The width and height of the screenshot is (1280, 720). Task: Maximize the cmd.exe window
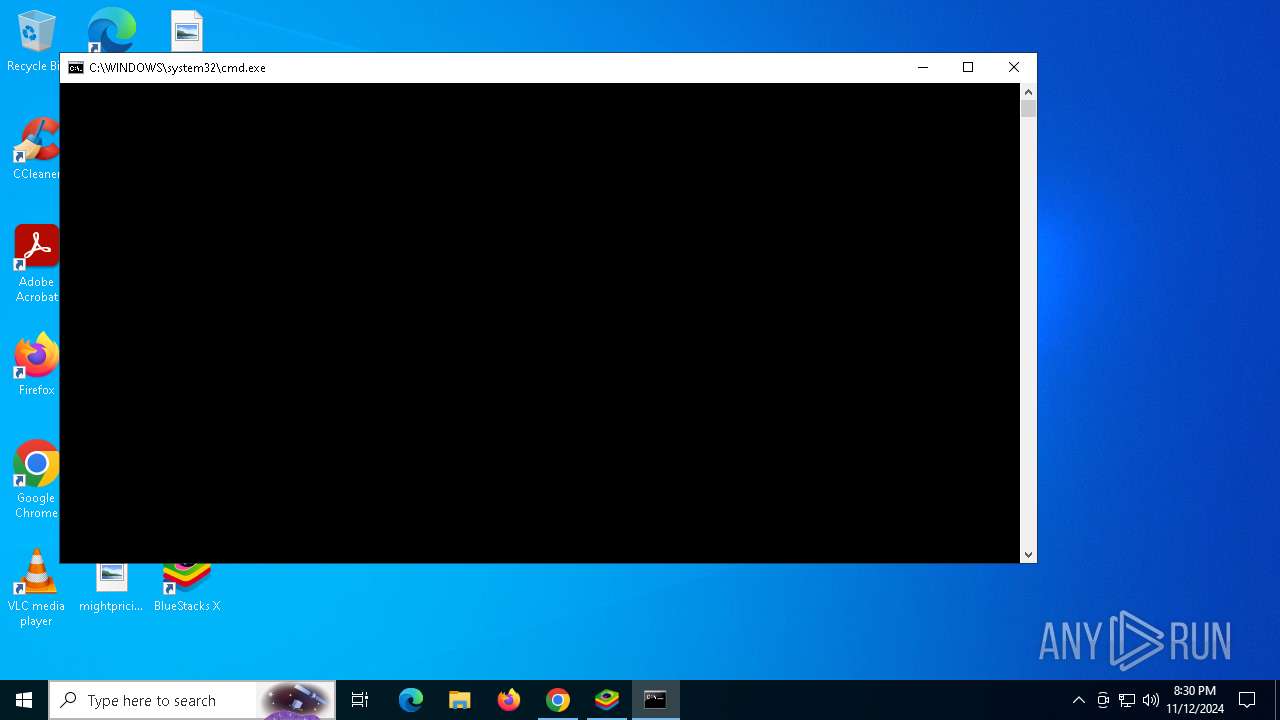pyautogui.click(x=968, y=68)
